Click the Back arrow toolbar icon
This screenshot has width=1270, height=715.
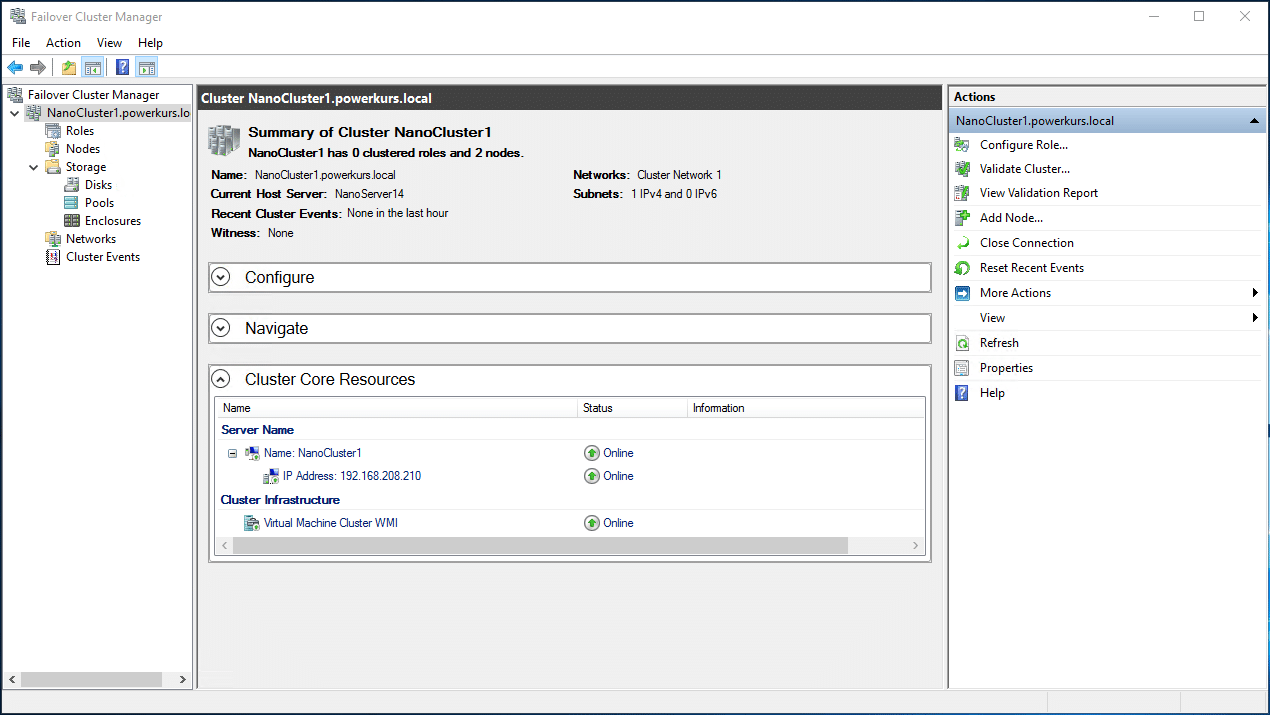15,68
